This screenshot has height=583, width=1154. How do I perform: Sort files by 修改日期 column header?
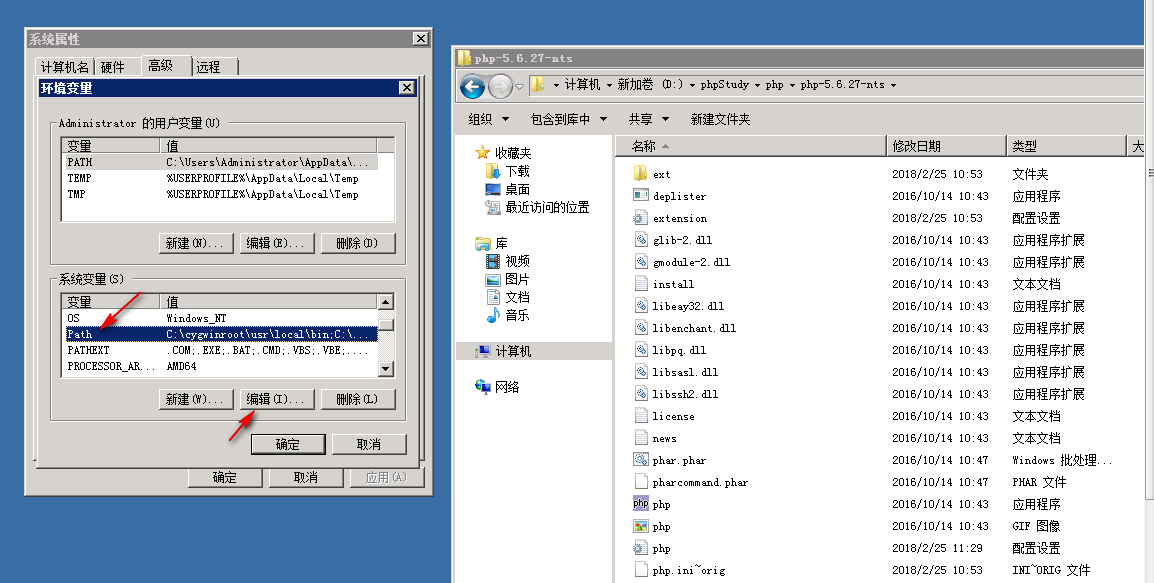click(x=946, y=146)
